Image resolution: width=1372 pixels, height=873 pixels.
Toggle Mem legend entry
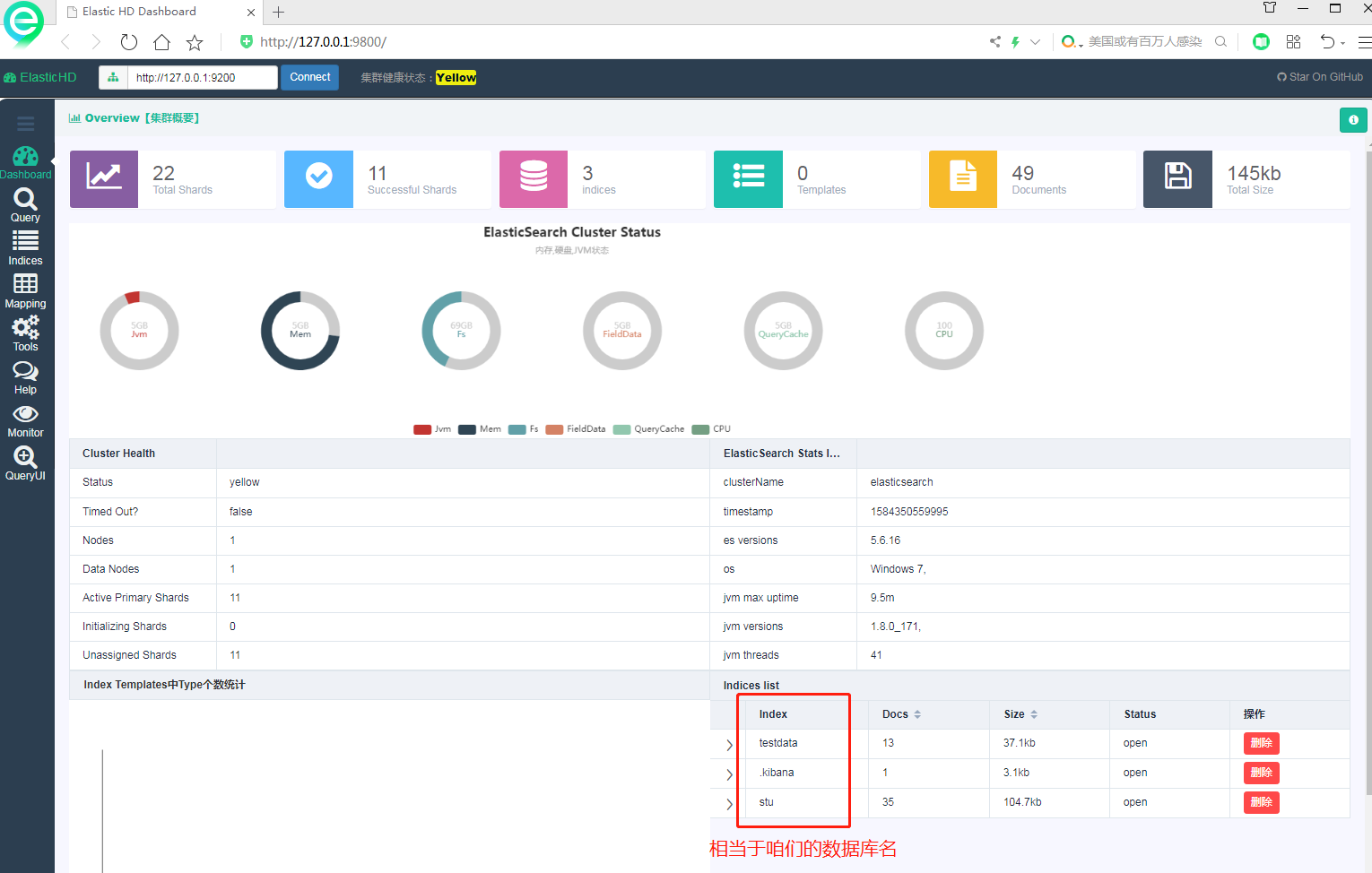click(x=480, y=429)
